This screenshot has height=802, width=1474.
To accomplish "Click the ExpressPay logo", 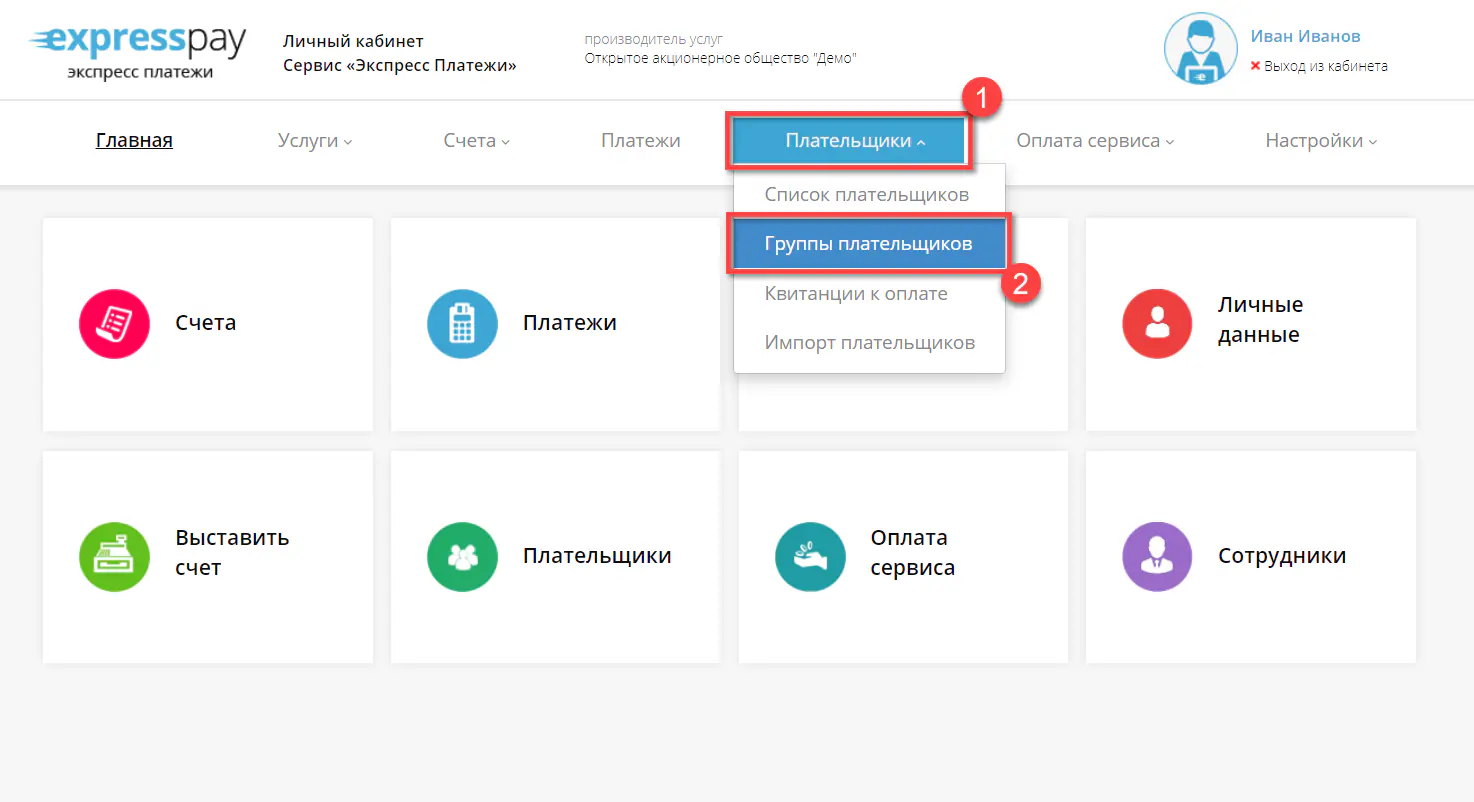I will [x=138, y=50].
